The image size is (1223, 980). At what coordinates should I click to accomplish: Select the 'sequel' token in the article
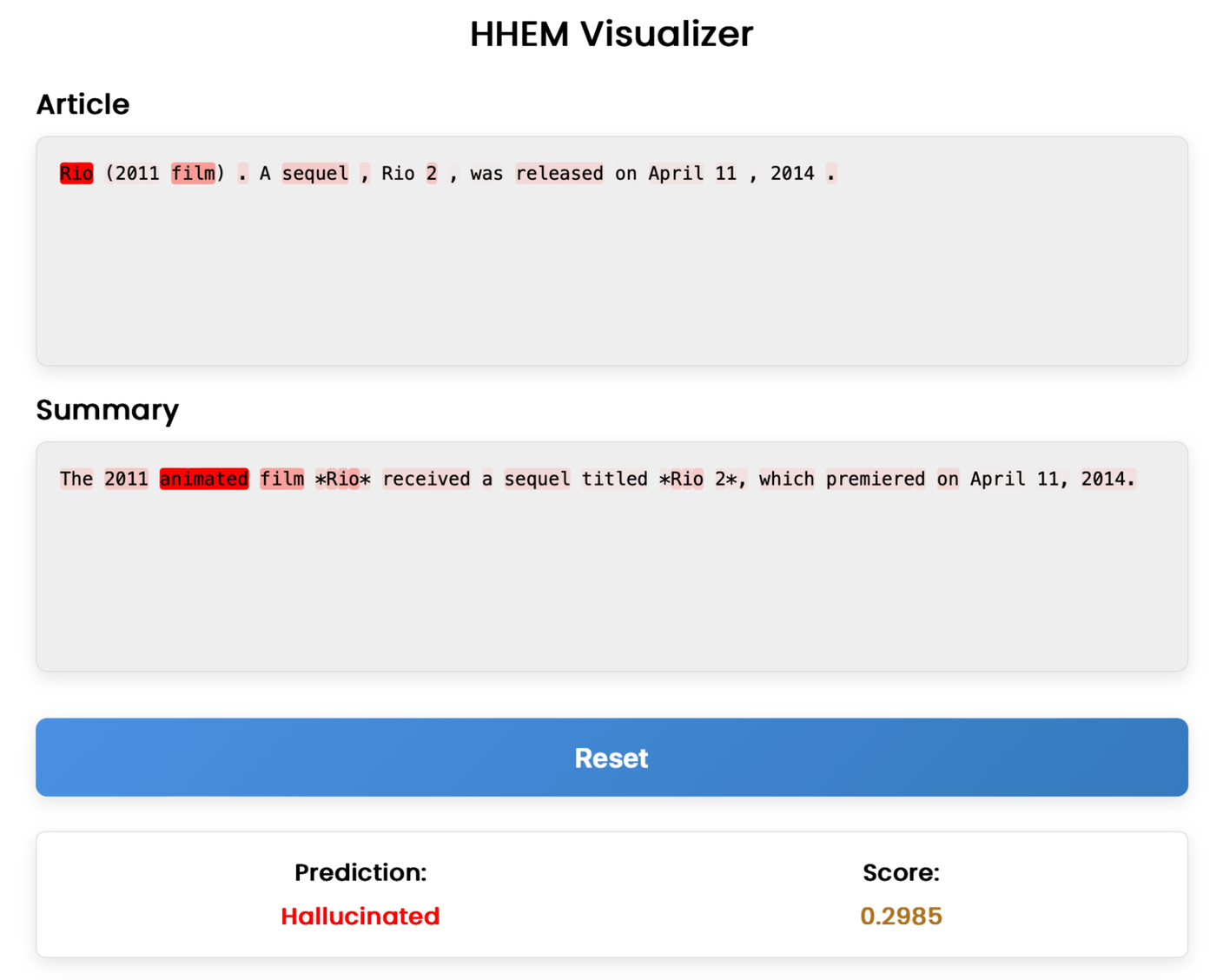(x=315, y=173)
